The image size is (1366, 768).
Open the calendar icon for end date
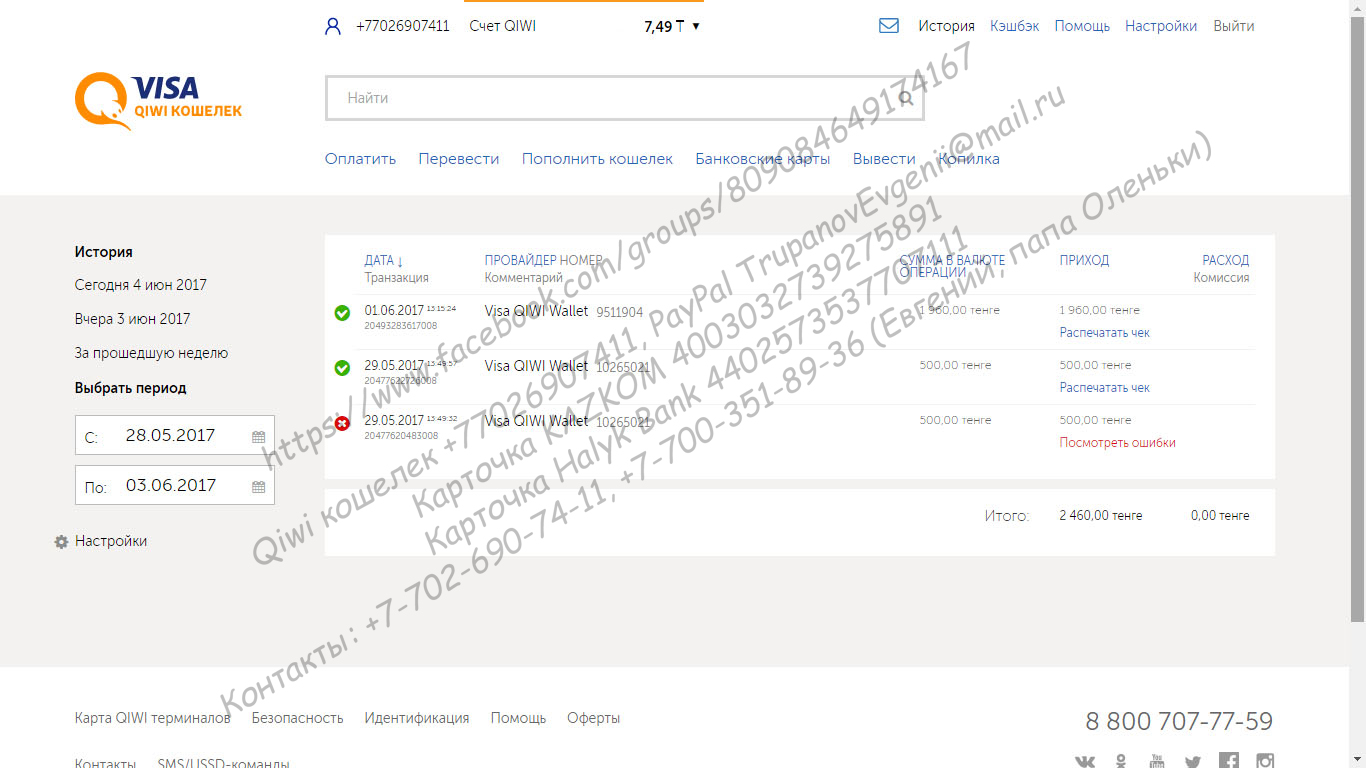tap(258, 487)
